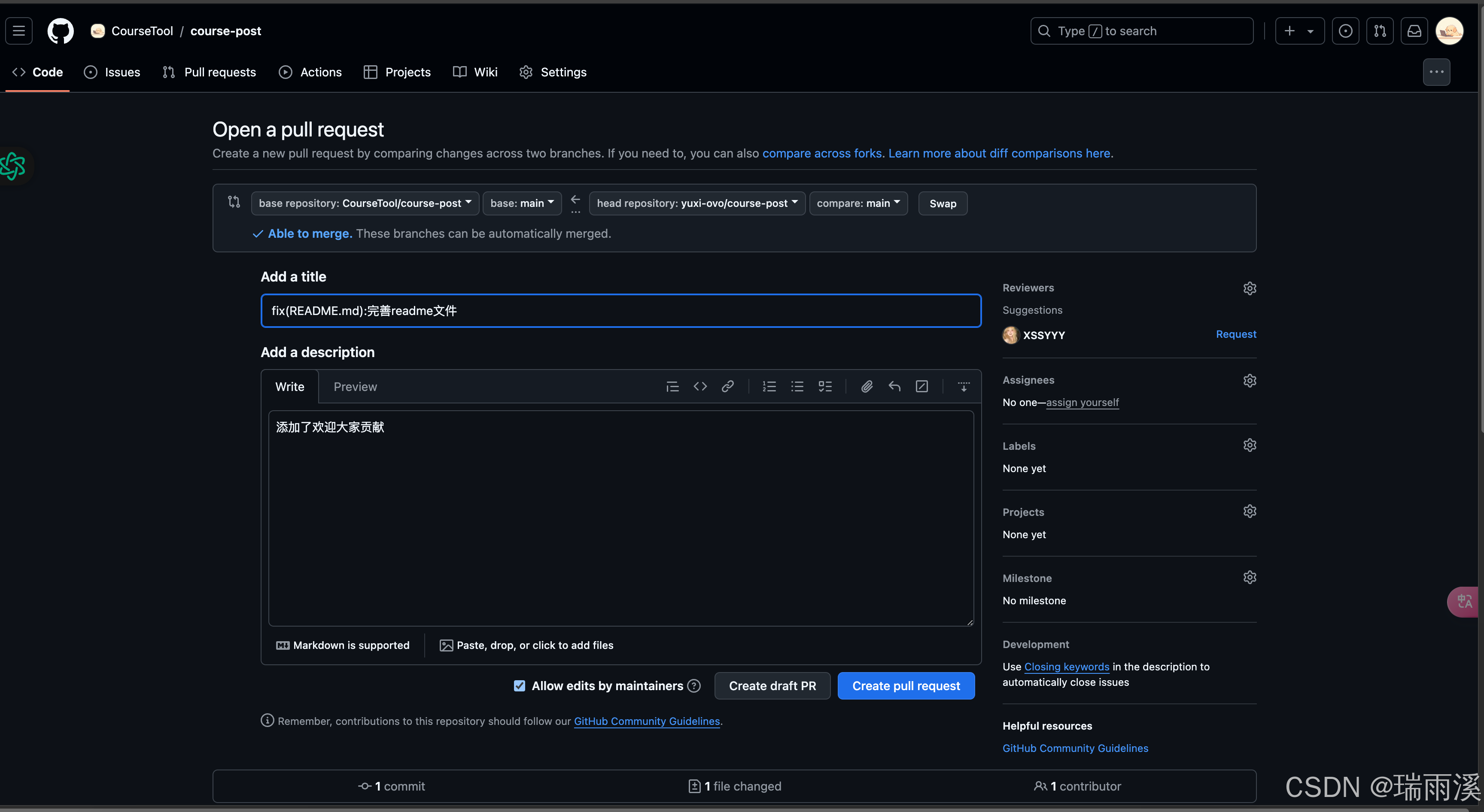Switch to the Write tab
The image size is (1484, 812).
click(x=290, y=387)
